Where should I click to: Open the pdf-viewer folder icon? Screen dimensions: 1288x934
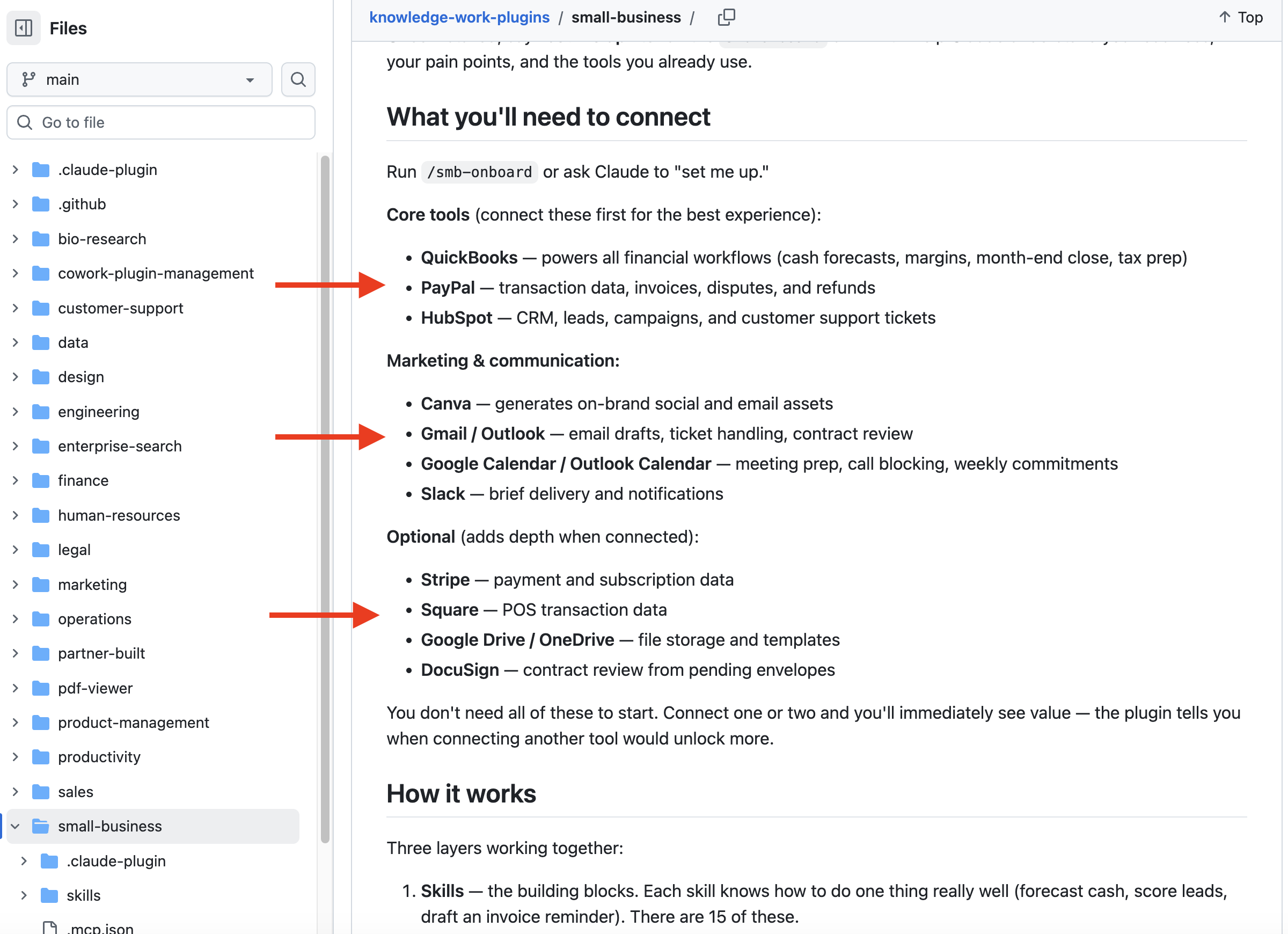pos(41,689)
